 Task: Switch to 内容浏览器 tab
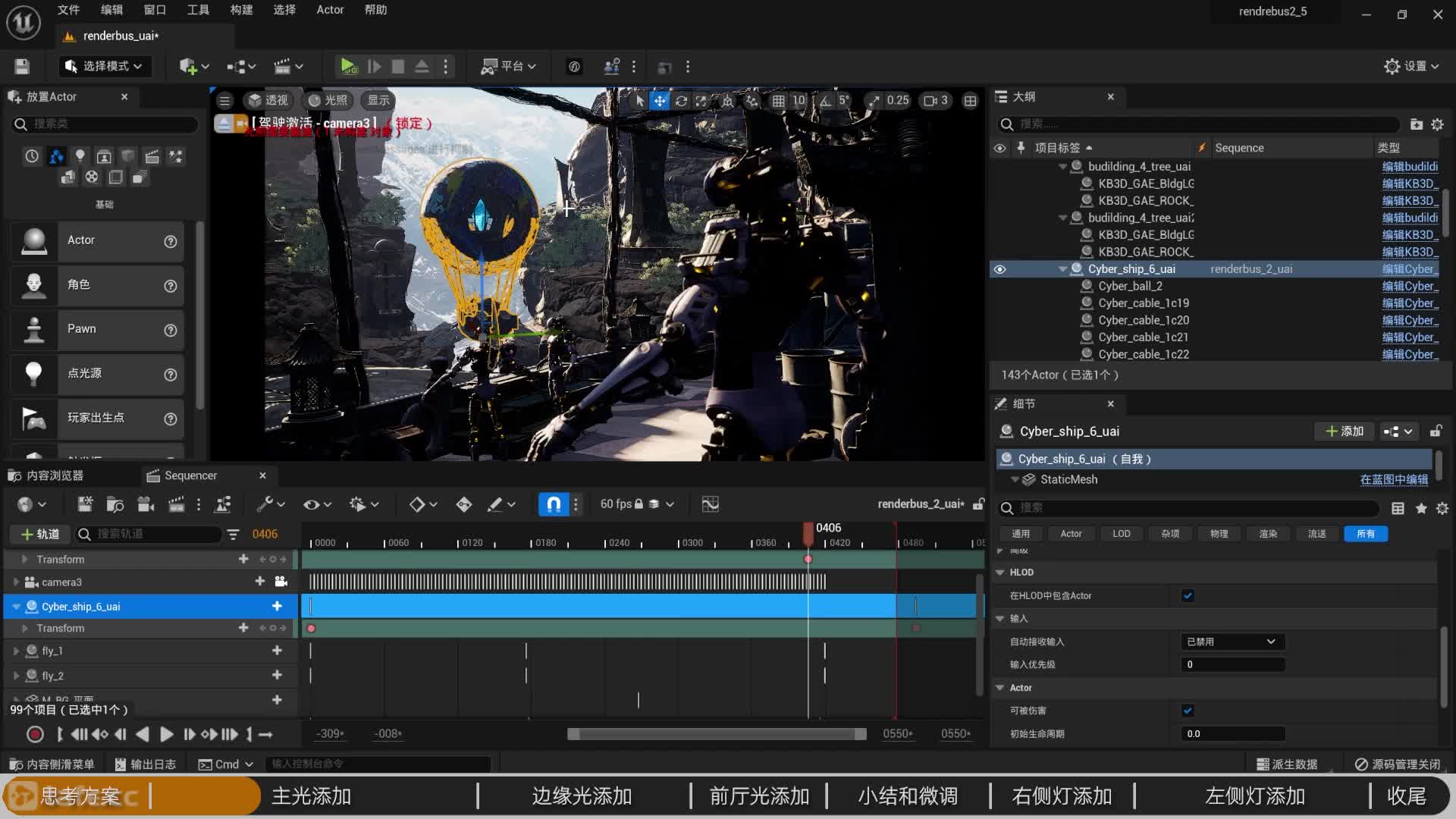(47, 475)
